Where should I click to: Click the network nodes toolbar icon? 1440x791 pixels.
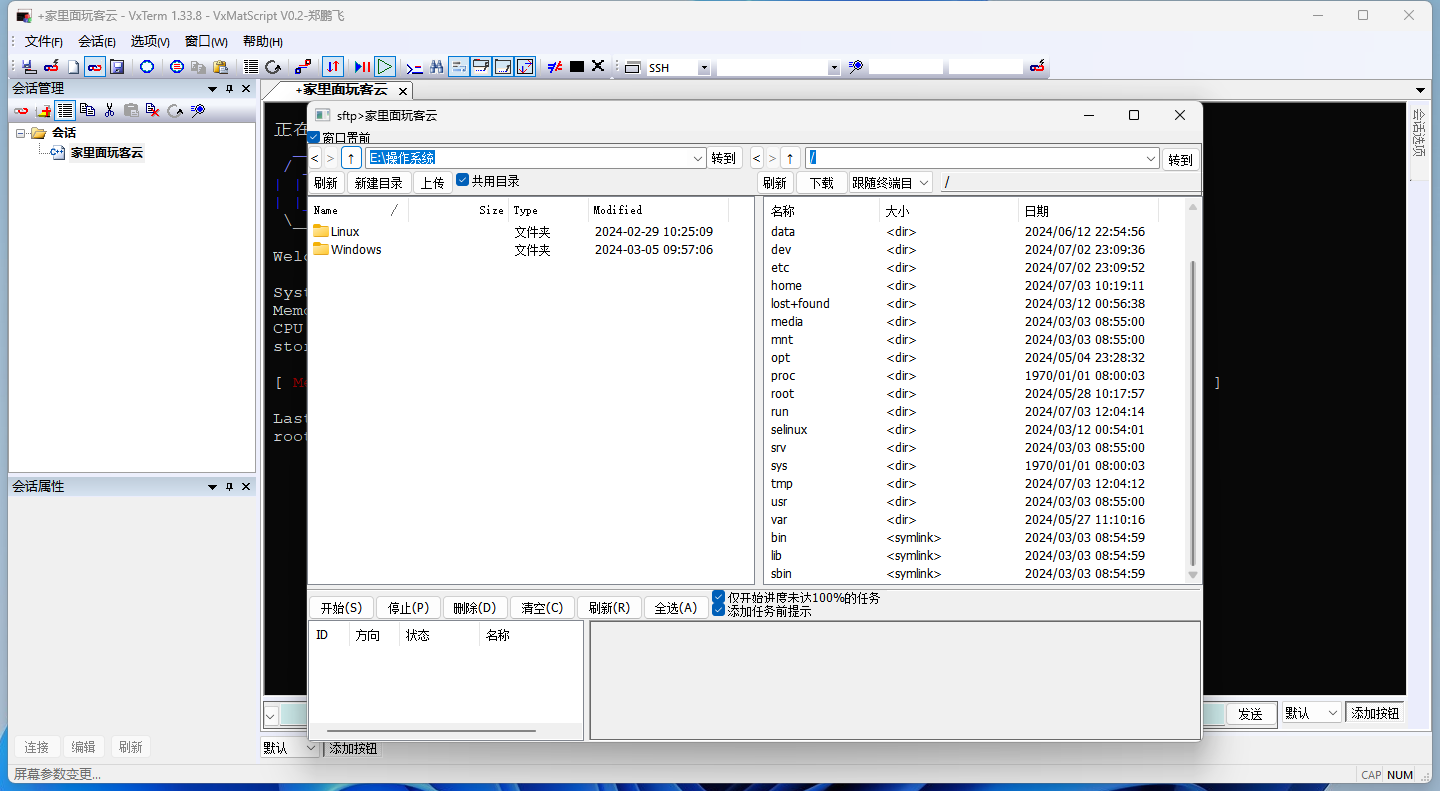[x=303, y=67]
